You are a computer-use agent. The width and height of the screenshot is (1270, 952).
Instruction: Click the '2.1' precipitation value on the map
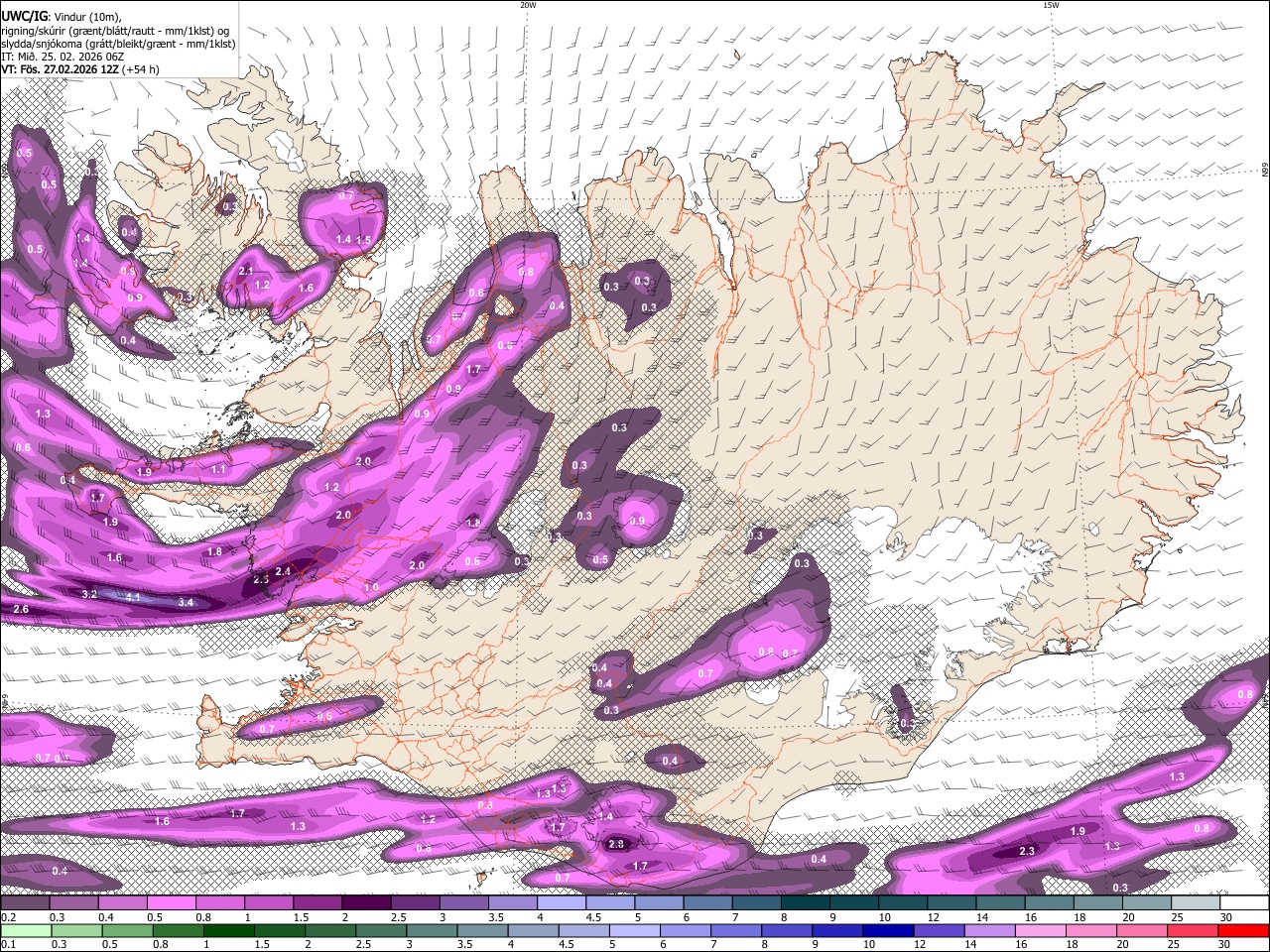(247, 271)
